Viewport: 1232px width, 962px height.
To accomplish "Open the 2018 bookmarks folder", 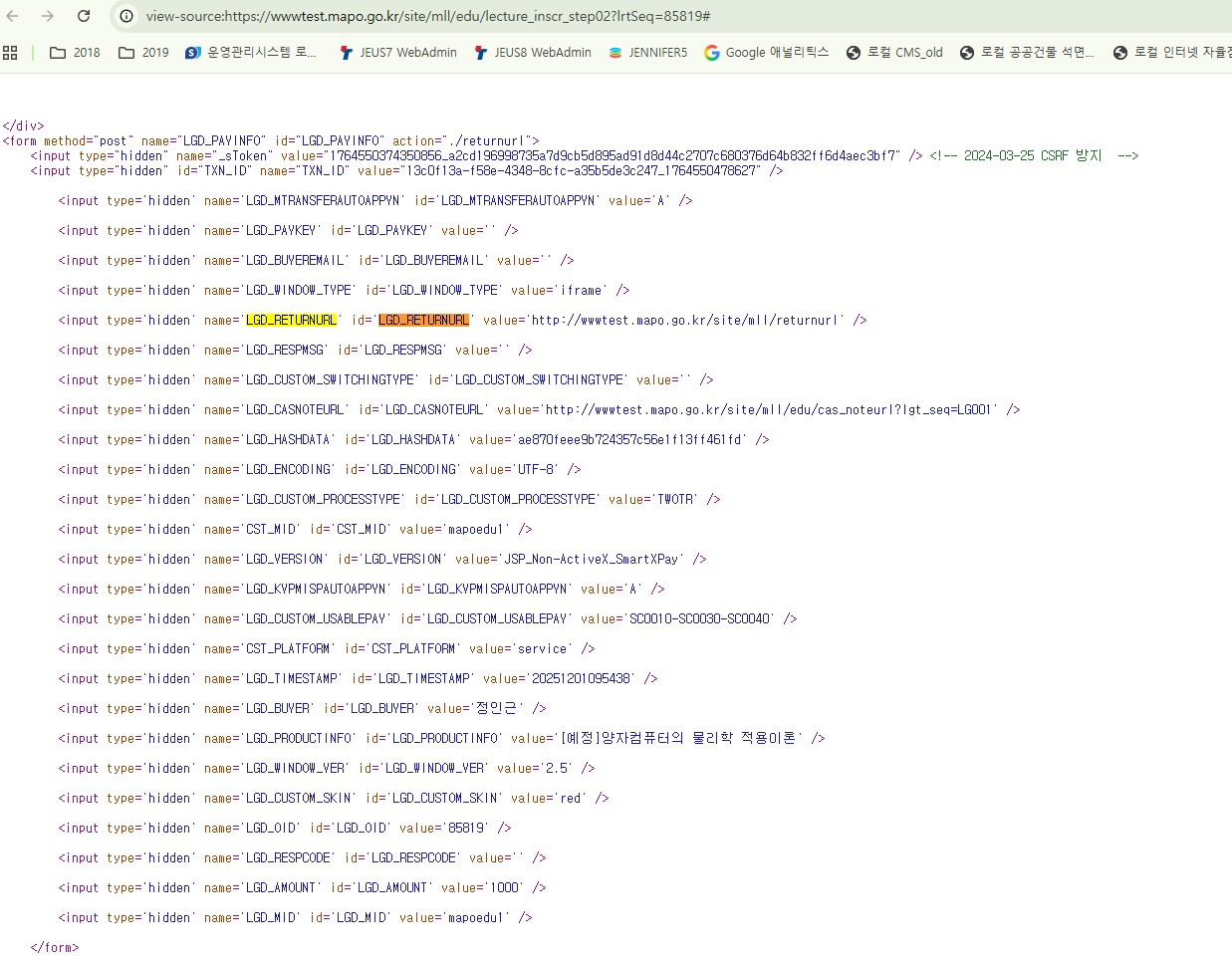I will pyautogui.click(x=75, y=53).
